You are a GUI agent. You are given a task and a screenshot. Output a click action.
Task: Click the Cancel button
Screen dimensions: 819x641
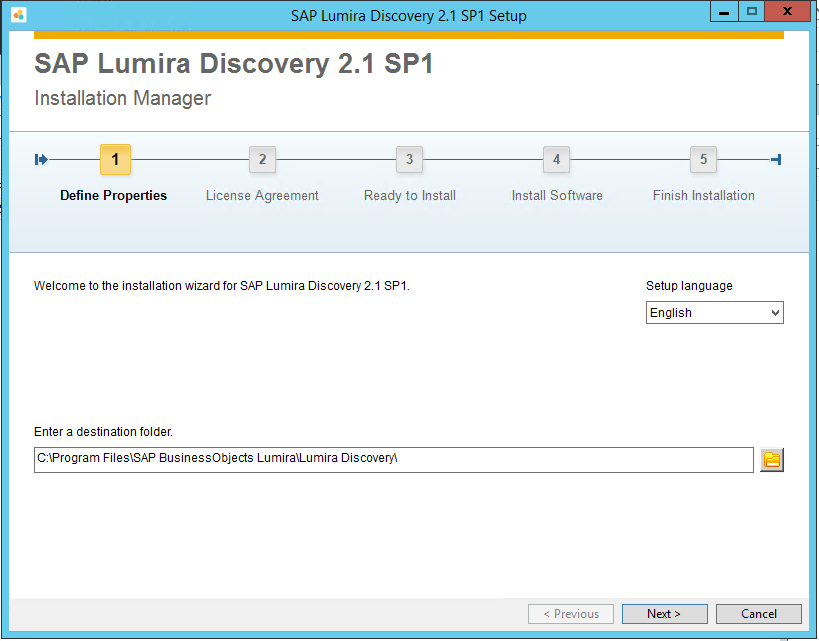point(758,614)
